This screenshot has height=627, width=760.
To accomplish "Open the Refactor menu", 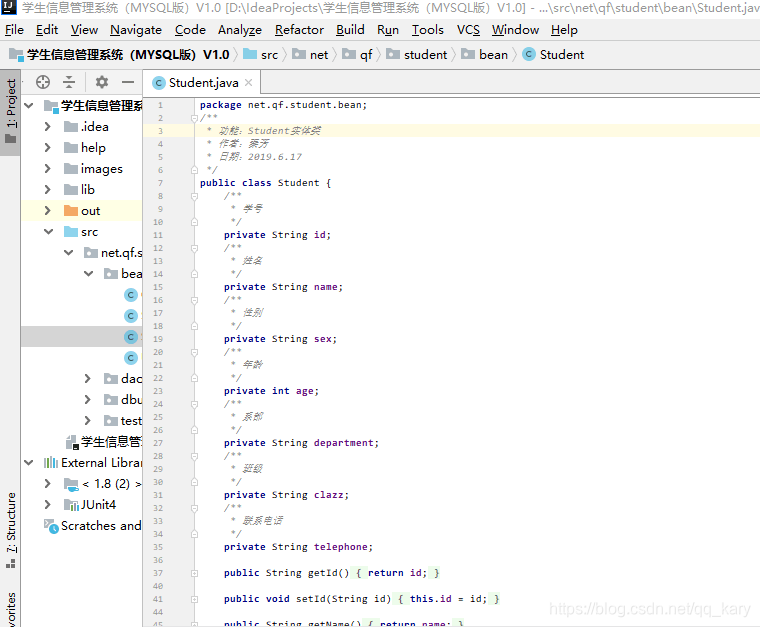I will [x=299, y=30].
